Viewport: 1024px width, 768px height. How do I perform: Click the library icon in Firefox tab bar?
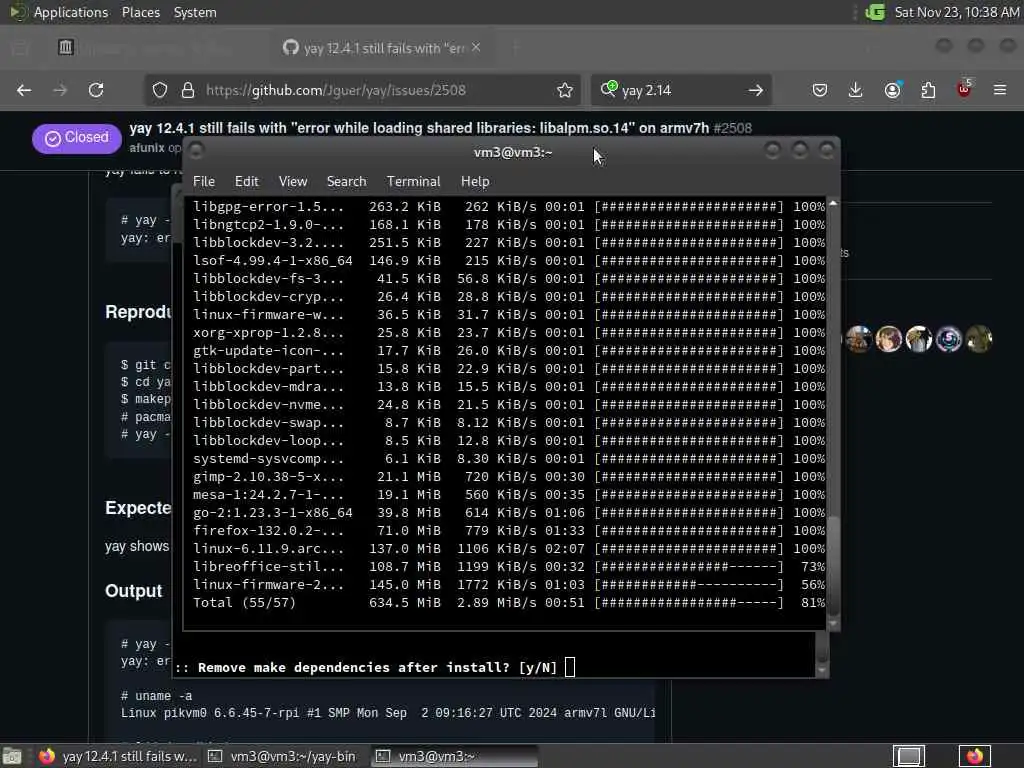tap(65, 47)
